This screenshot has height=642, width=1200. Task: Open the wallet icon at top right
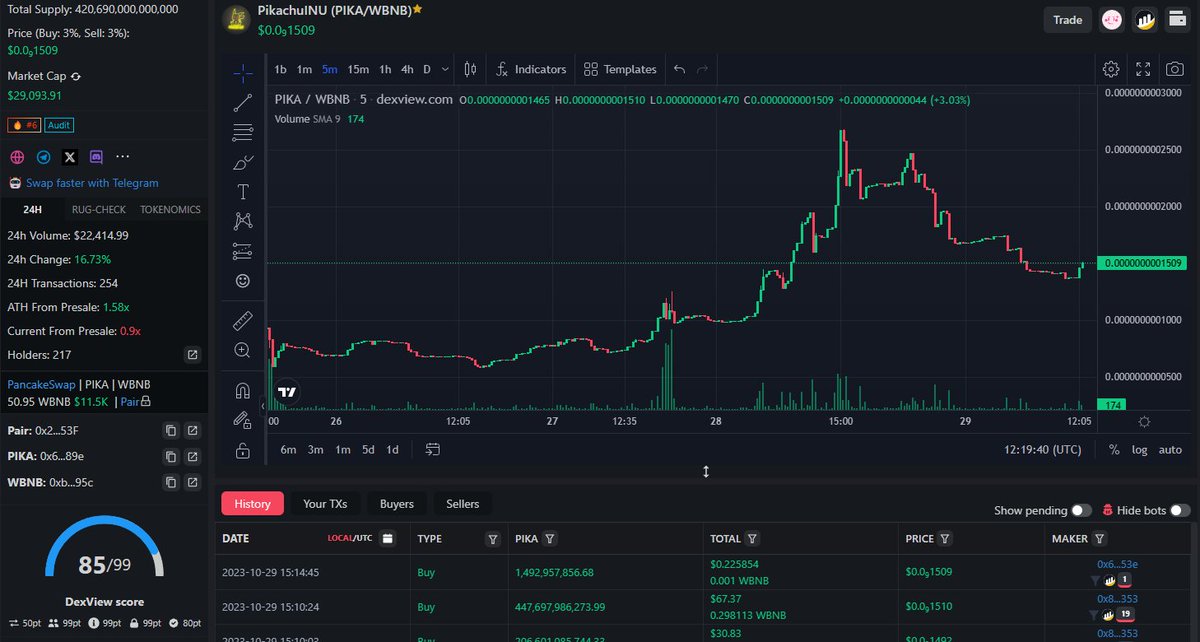pyautogui.click(x=1177, y=19)
